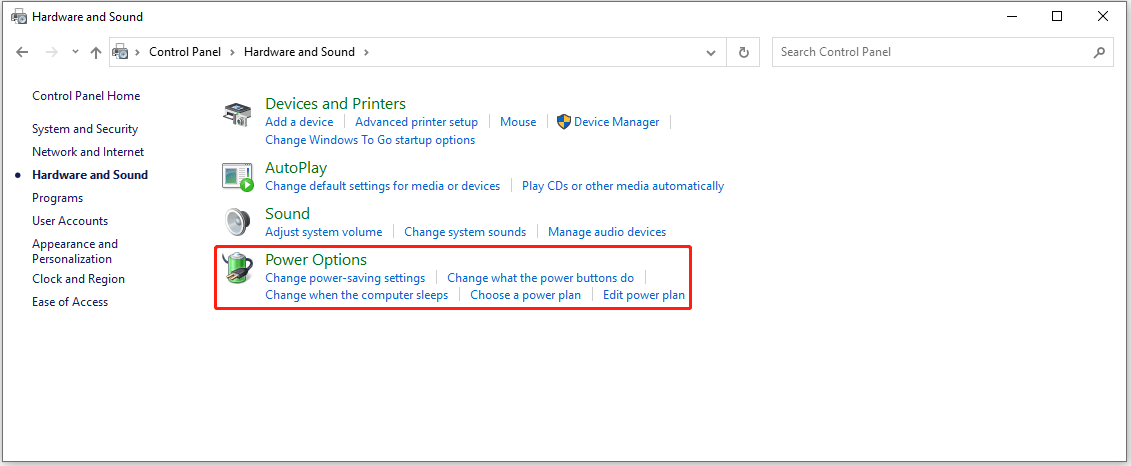Go to System and Security
This screenshot has width=1131, height=466.
85,129
